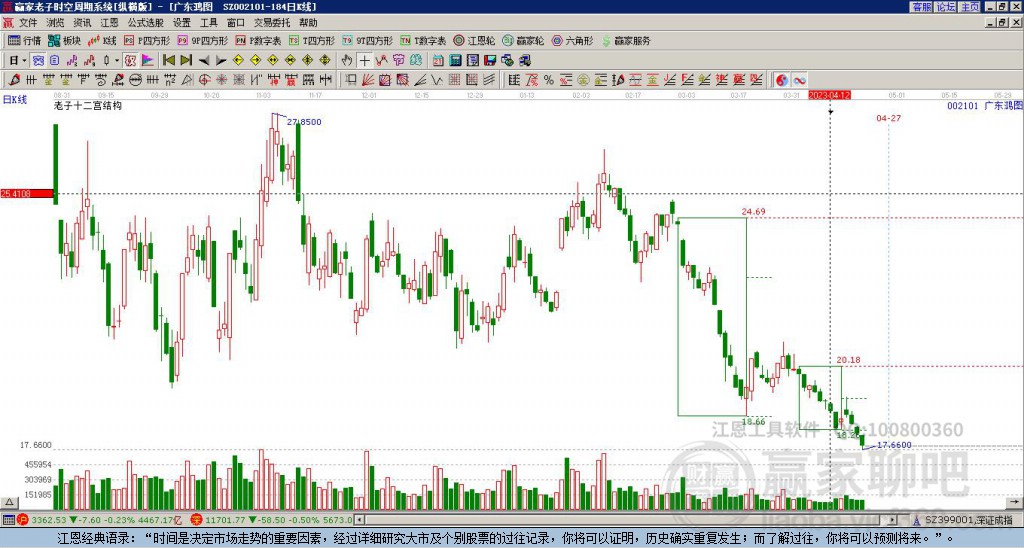Image resolution: width=1024 pixels, height=548 pixels.
Task: Select the parallel channel lines tool
Action: (x=488, y=80)
